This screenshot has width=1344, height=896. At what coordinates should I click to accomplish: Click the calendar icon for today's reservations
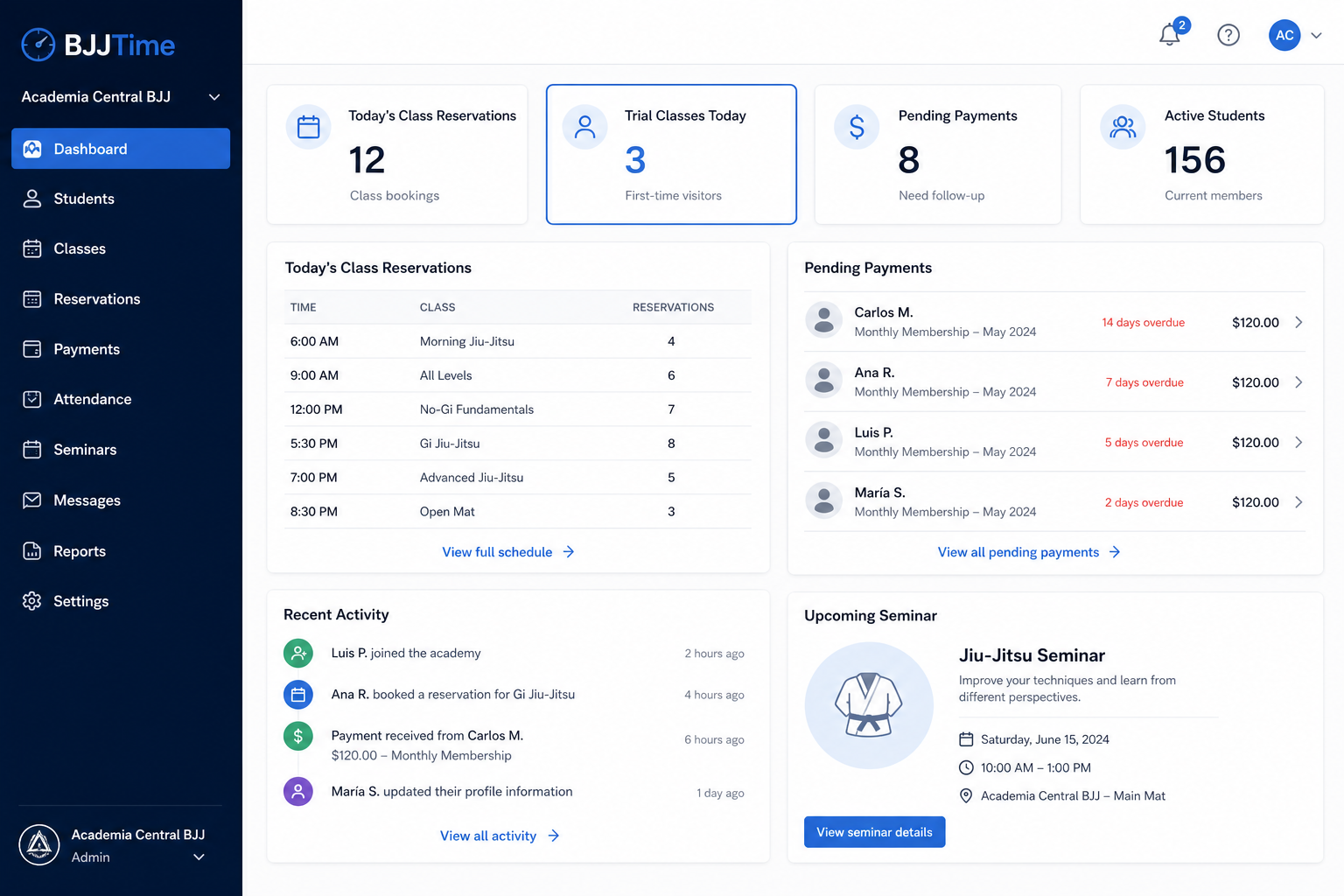pyautogui.click(x=309, y=128)
